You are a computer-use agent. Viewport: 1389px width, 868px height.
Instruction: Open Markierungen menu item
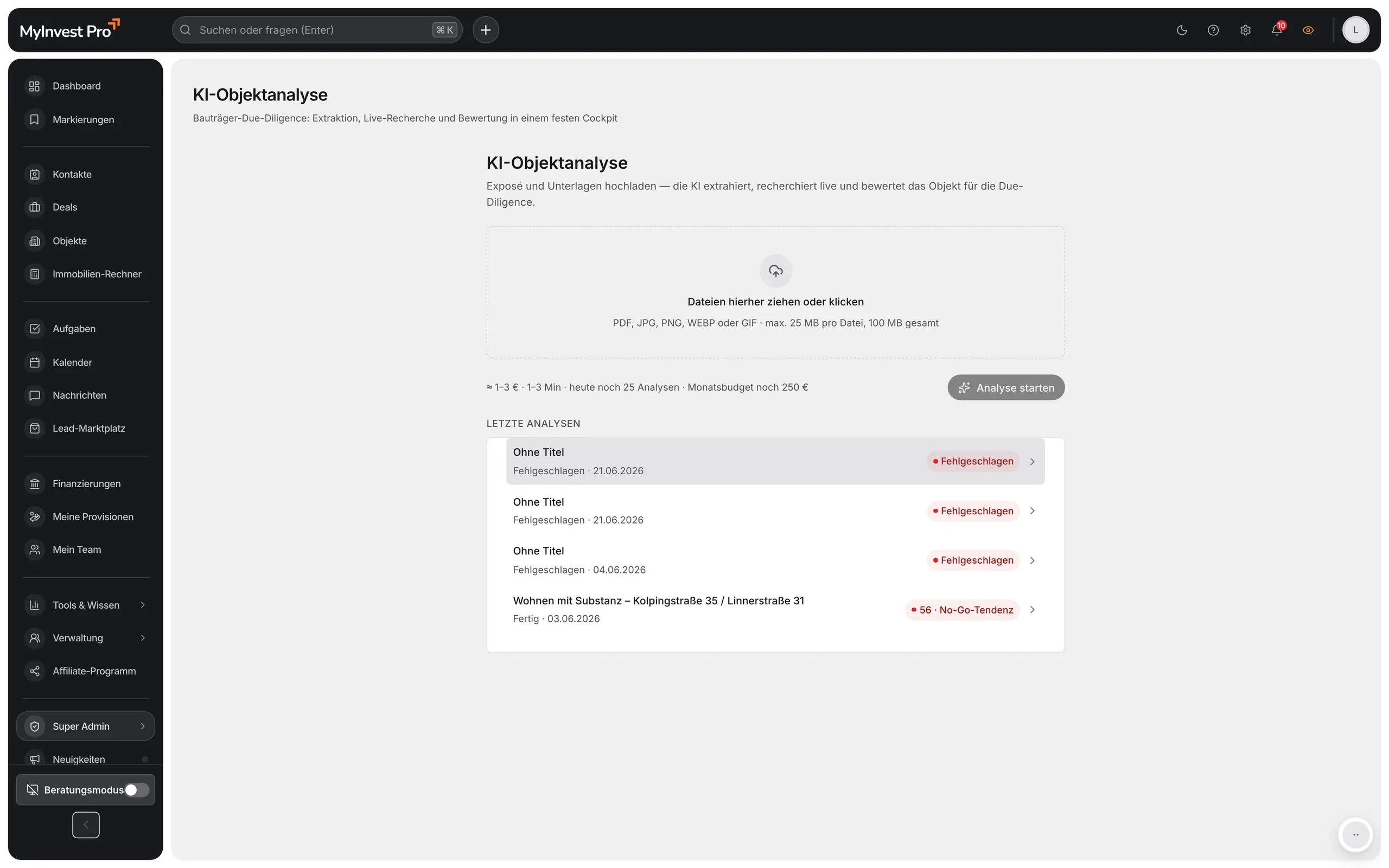pos(86,119)
